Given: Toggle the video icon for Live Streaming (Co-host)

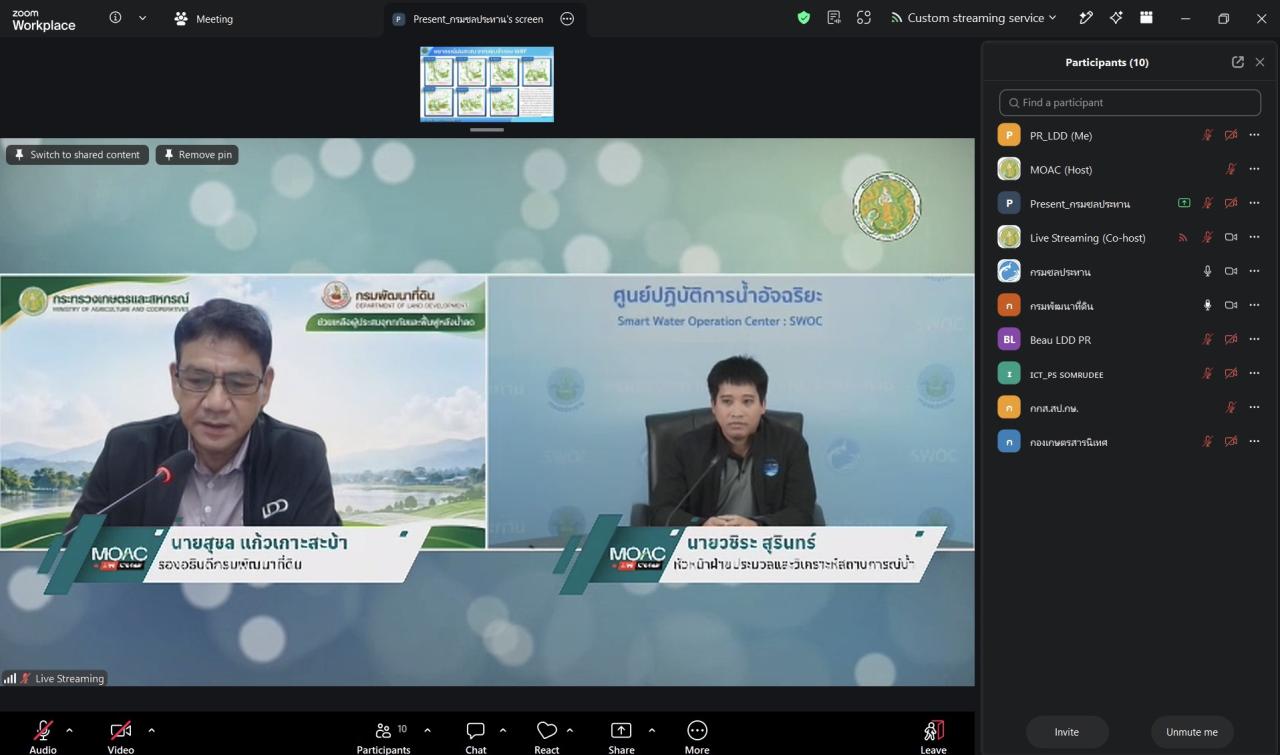Looking at the screenshot, I should pos(1231,237).
